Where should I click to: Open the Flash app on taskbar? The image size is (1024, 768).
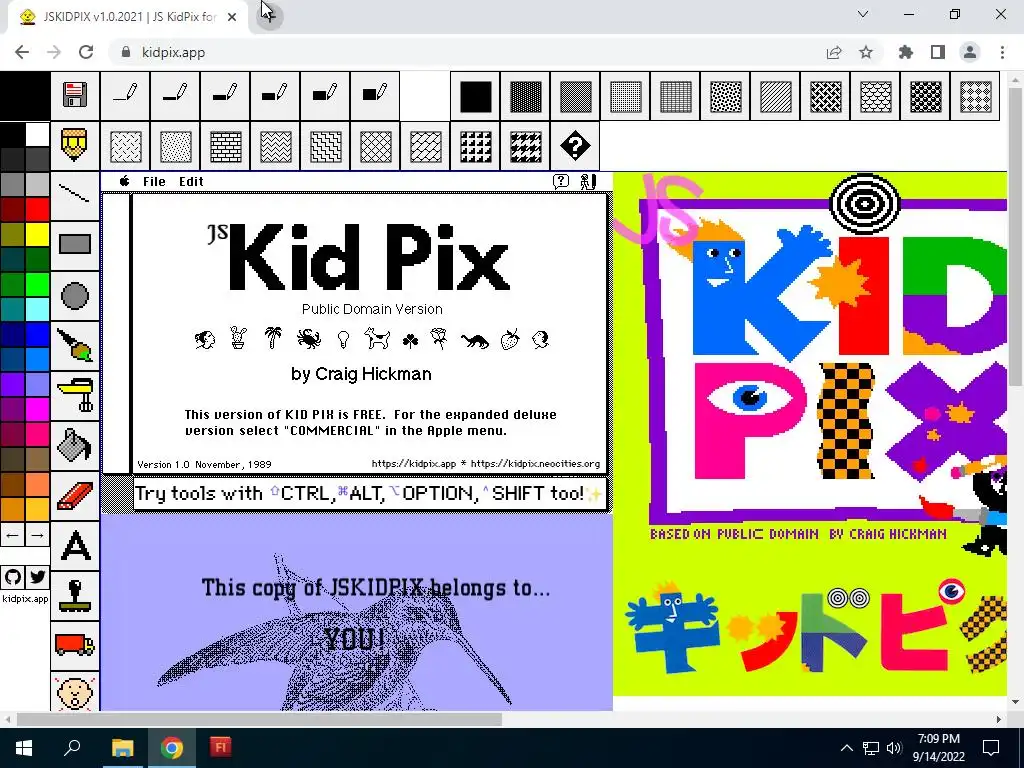point(220,748)
